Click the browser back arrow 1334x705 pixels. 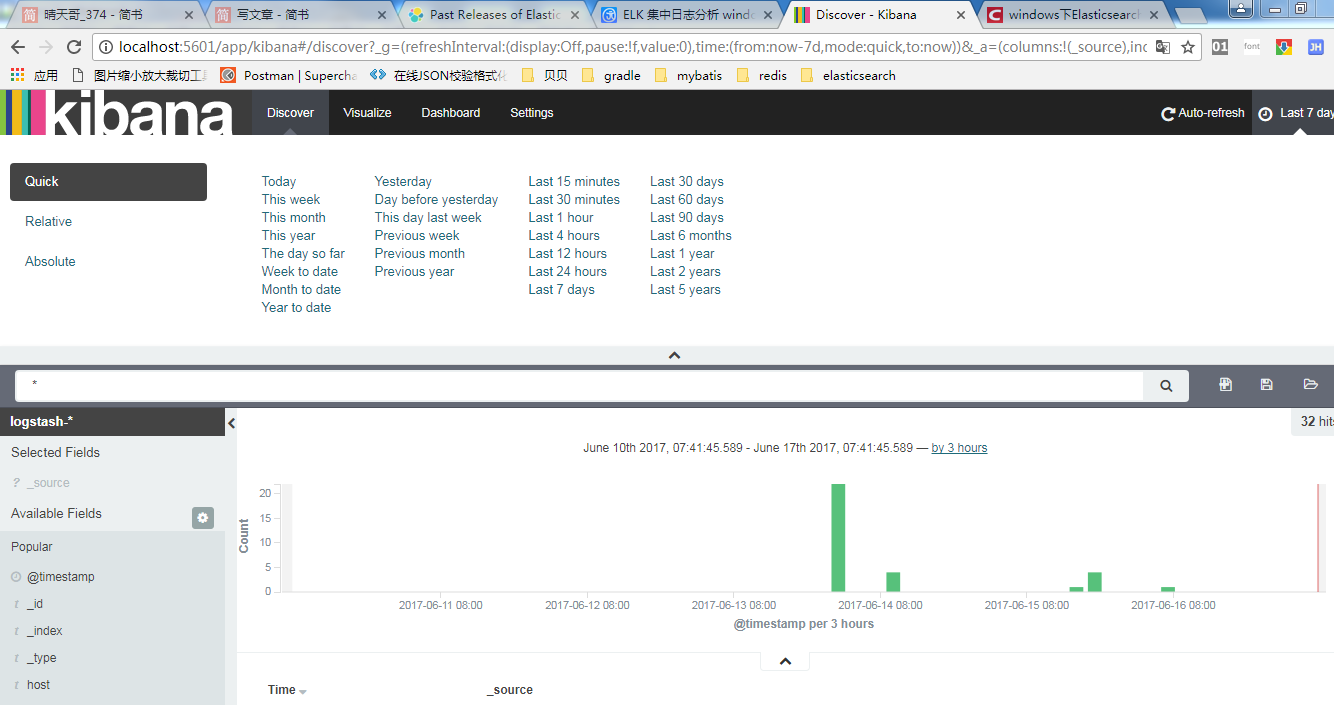point(19,47)
